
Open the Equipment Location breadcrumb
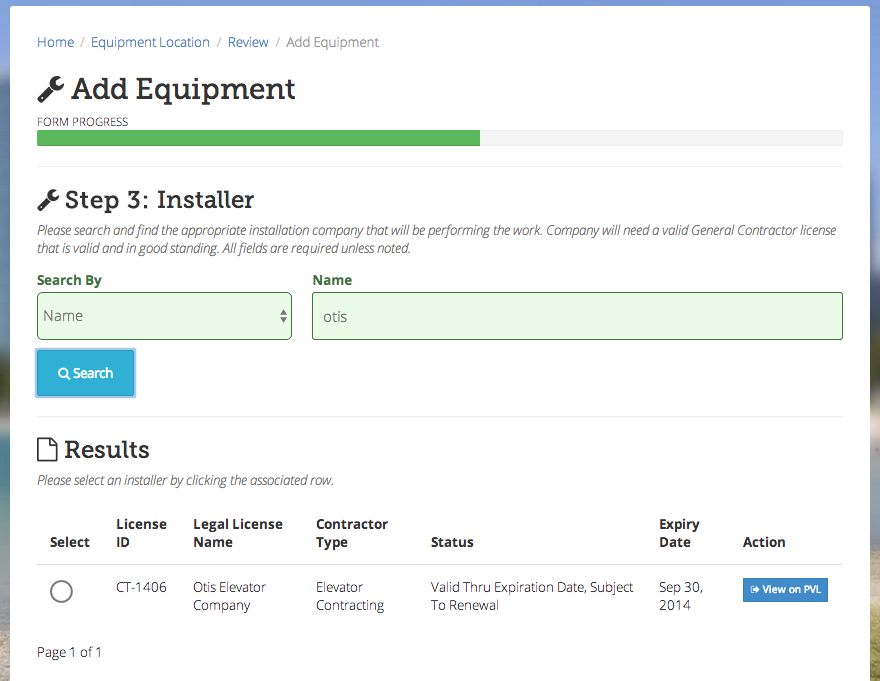150,42
